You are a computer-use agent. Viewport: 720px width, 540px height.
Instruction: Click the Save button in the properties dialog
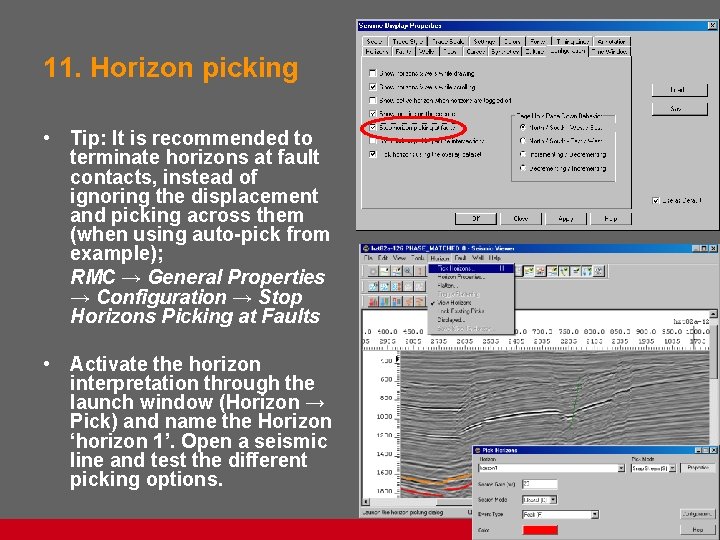click(x=679, y=109)
